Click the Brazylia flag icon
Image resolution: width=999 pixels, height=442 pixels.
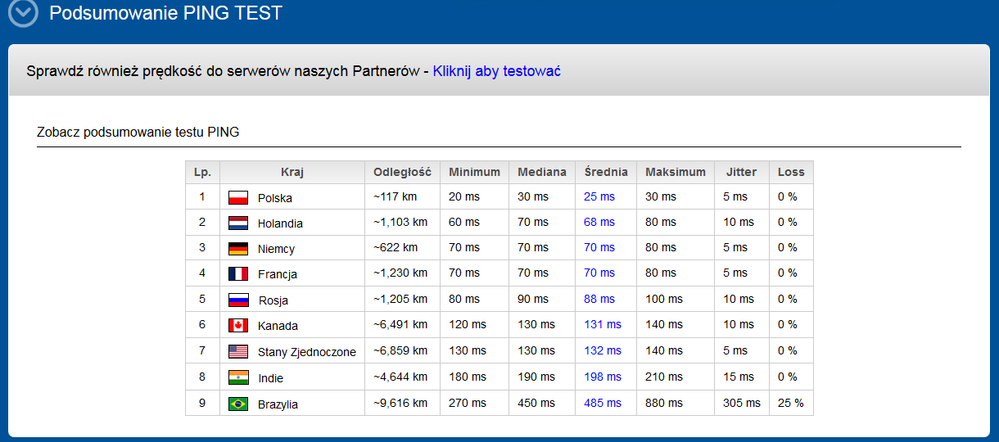point(238,404)
